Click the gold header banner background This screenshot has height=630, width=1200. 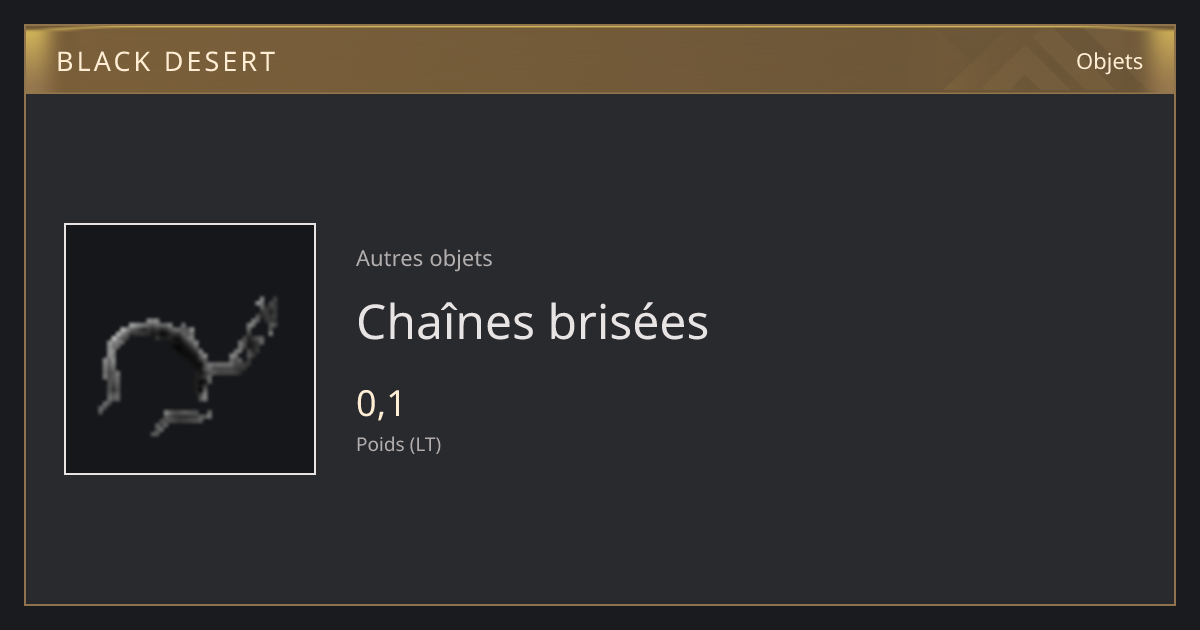click(x=600, y=61)
